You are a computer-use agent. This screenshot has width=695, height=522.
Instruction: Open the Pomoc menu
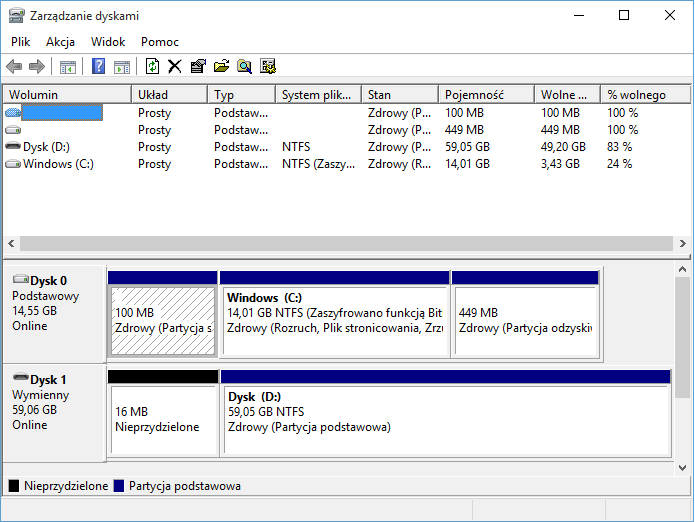pos(160,42)
